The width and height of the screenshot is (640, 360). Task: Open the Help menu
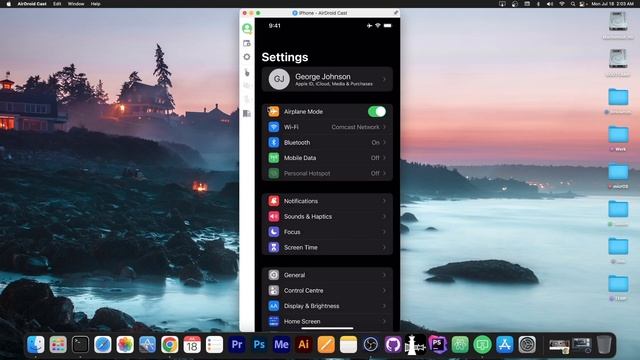point(96,4)
